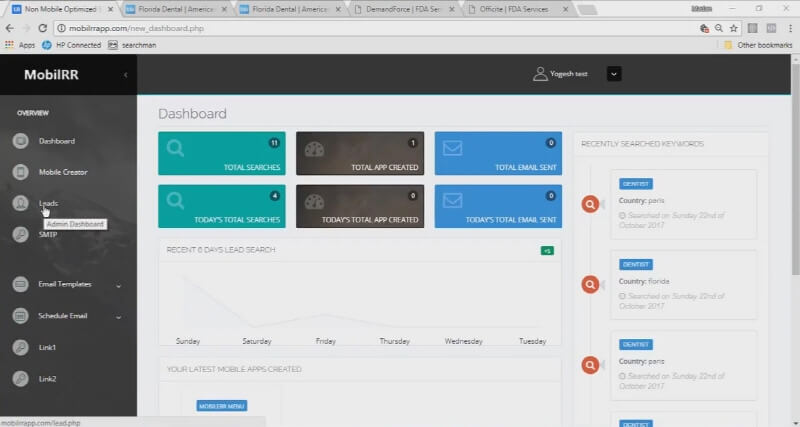Click Thursday label on lead search chart
This screenshot has height=427, width=800.
pos(394,341)
